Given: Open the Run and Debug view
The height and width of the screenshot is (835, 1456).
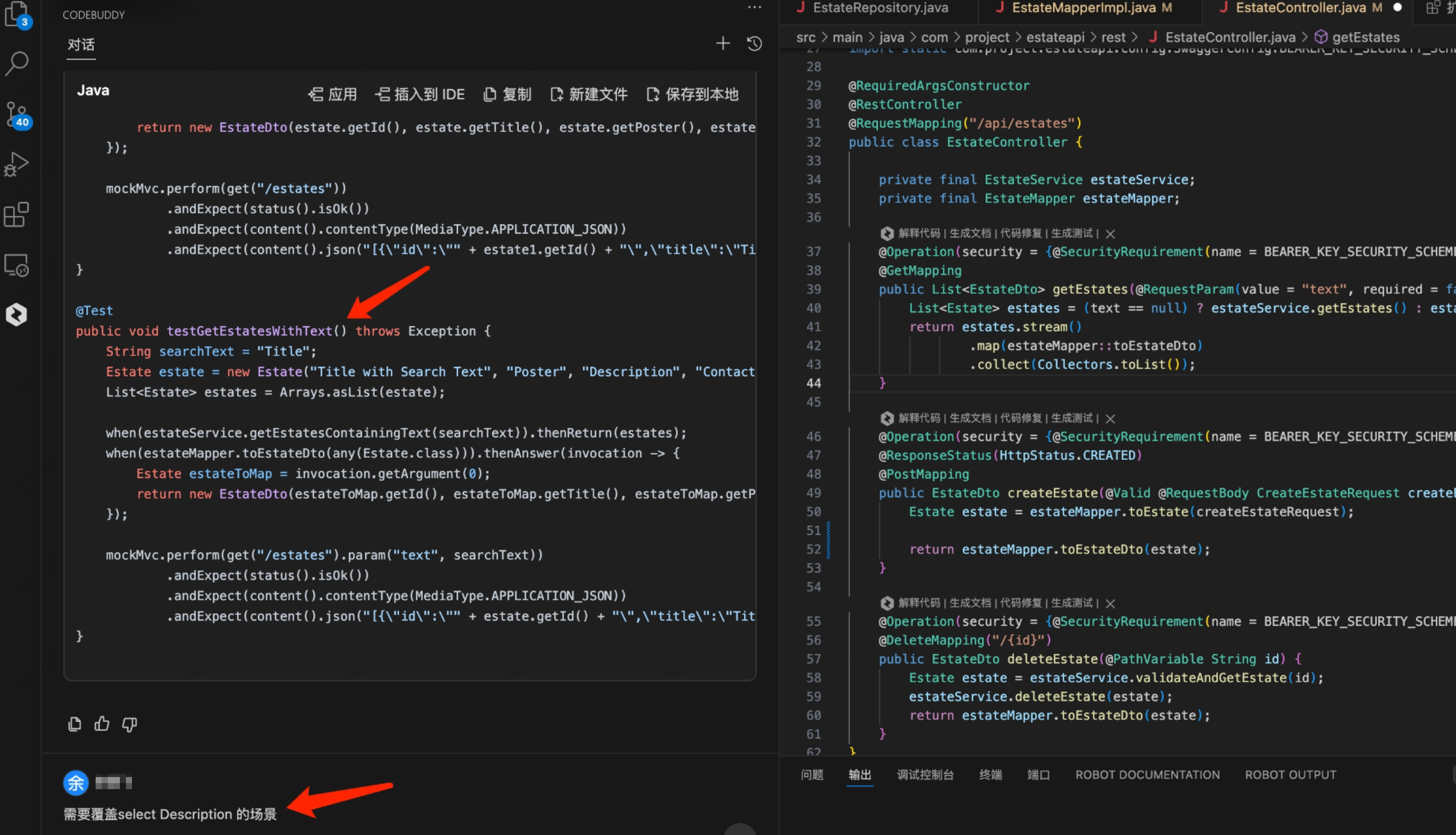Looking at the screenshot, I should point(16,164).
